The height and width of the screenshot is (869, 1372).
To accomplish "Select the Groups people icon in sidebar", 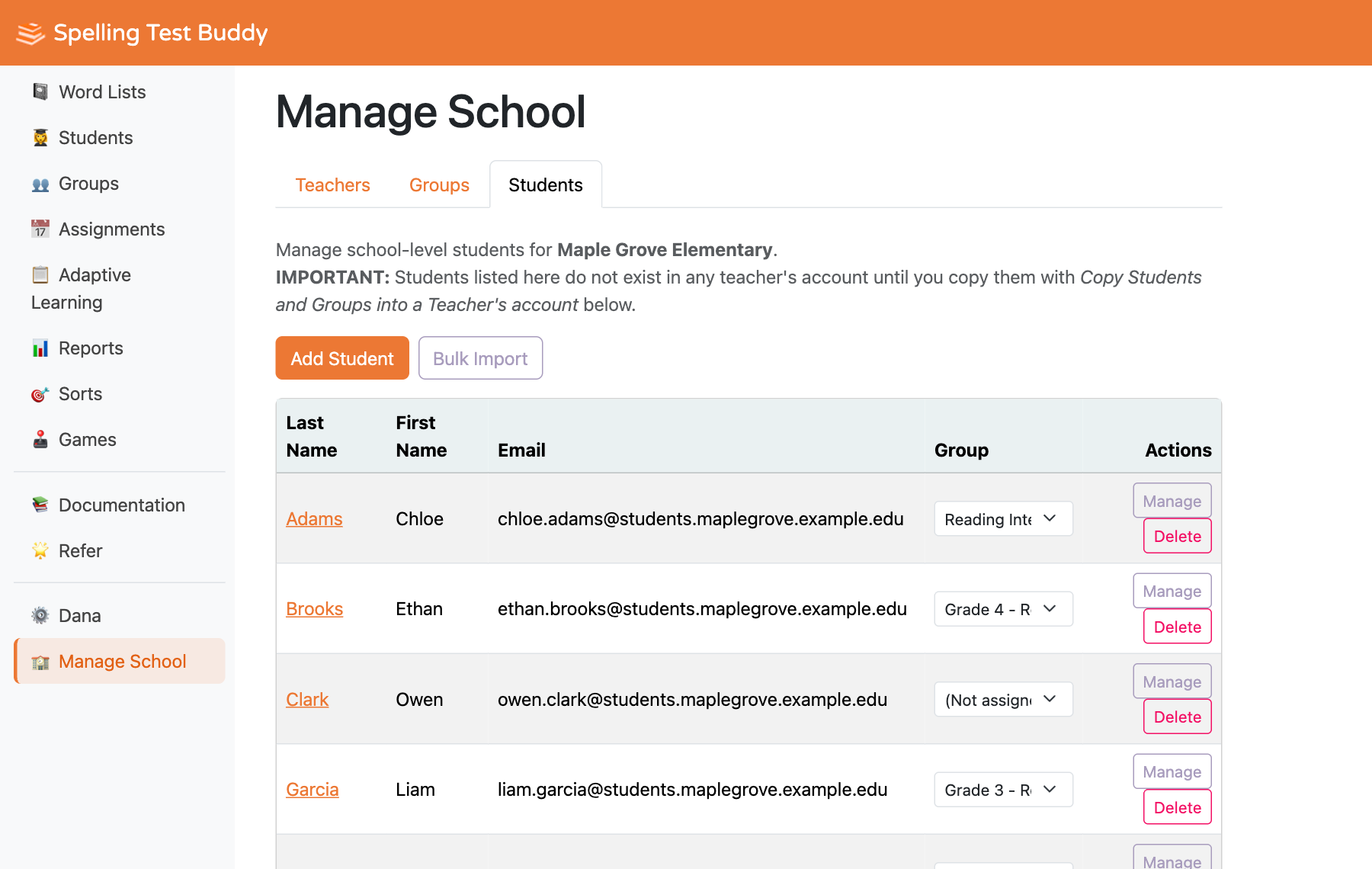I will 40,184.
